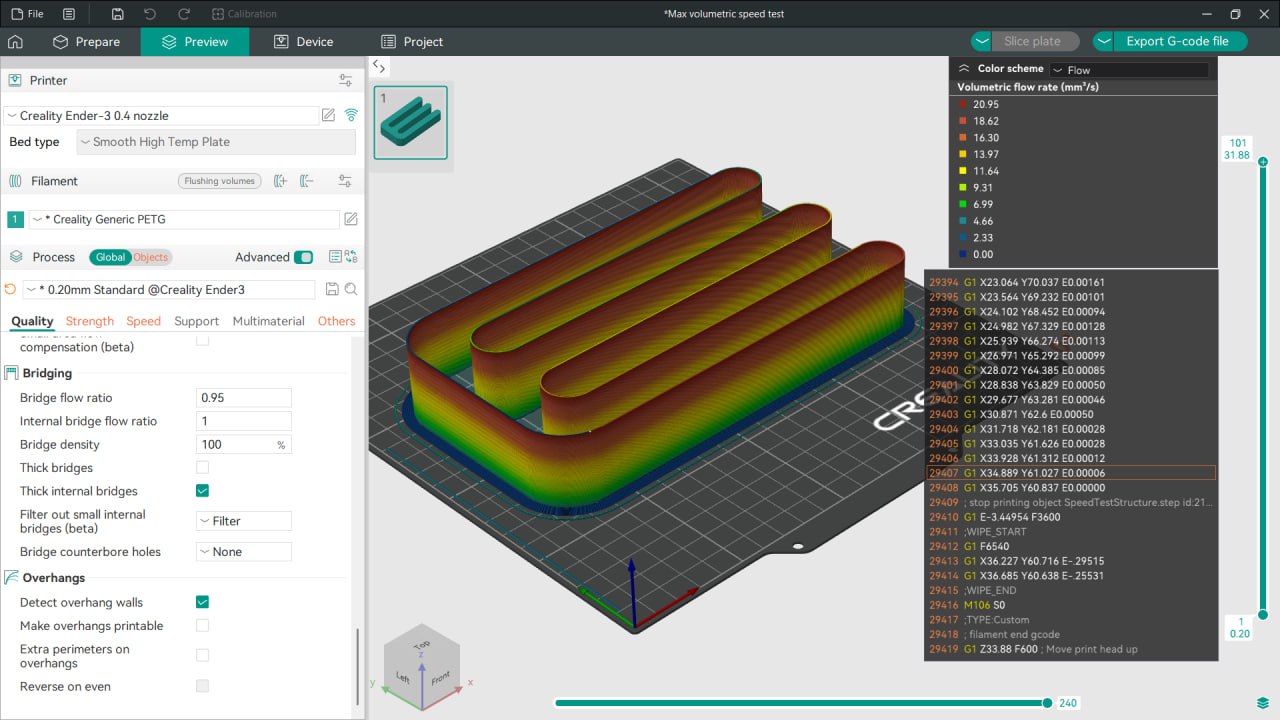Click the Bridge density field

tap(244, 444)
